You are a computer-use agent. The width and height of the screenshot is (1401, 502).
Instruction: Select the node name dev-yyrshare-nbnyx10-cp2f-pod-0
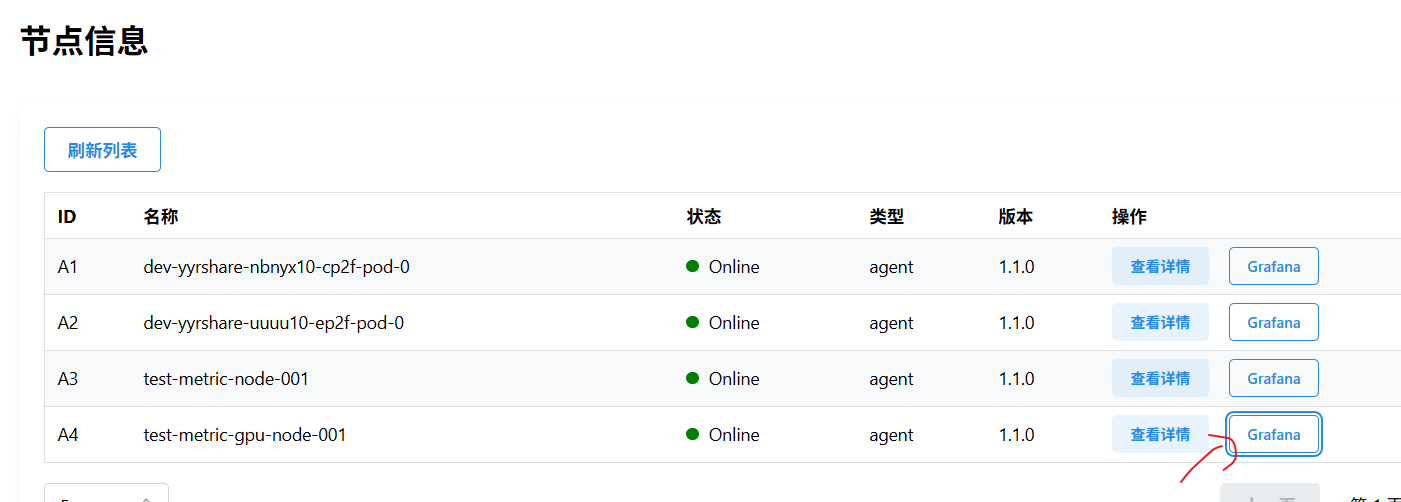(277, 267)
